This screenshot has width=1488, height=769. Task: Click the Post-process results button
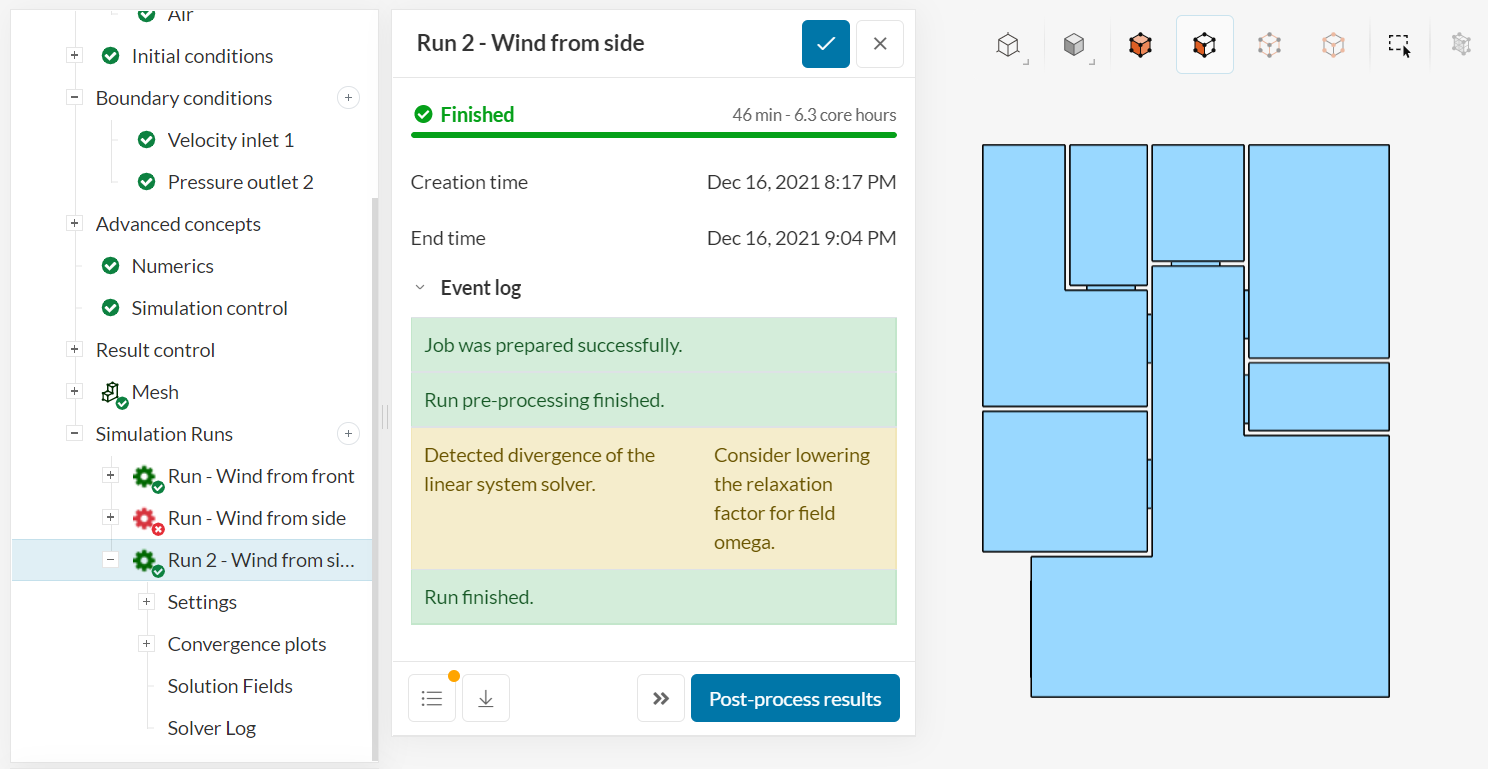click(x=795, y=698)
